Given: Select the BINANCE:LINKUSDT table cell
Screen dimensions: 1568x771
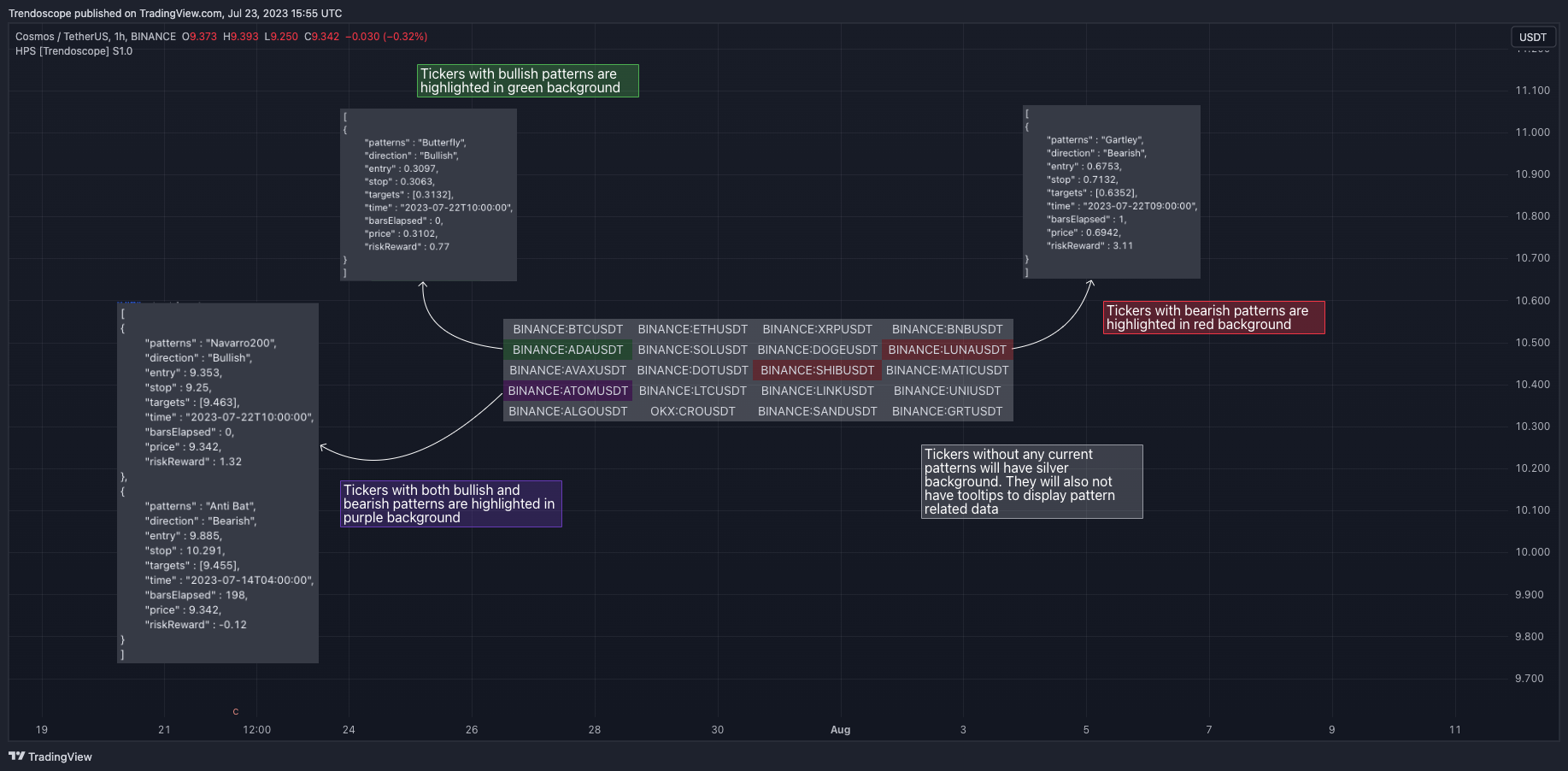Looking at the screenshot, I should (817, 391).
